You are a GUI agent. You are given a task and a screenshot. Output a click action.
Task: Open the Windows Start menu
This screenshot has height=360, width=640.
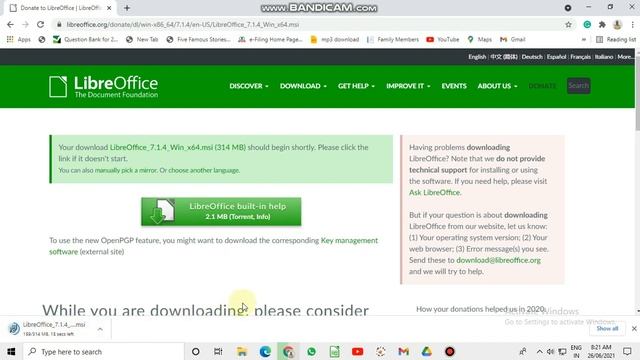point(11,351)
